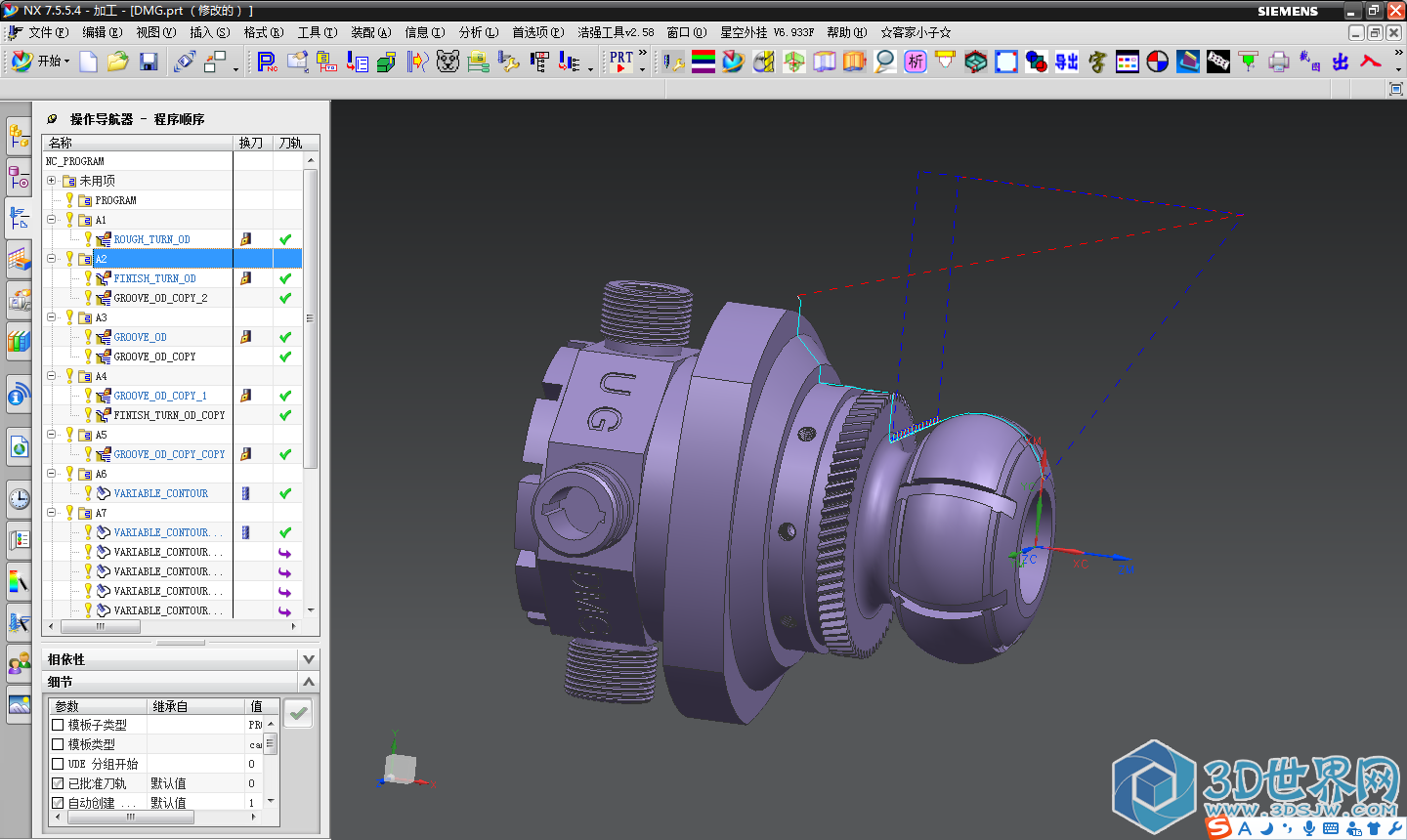Viewport: 1407px width, 840px height.
Task: Click the keyboard icon in the IME bar
Action: click(x=1330, y=828)
